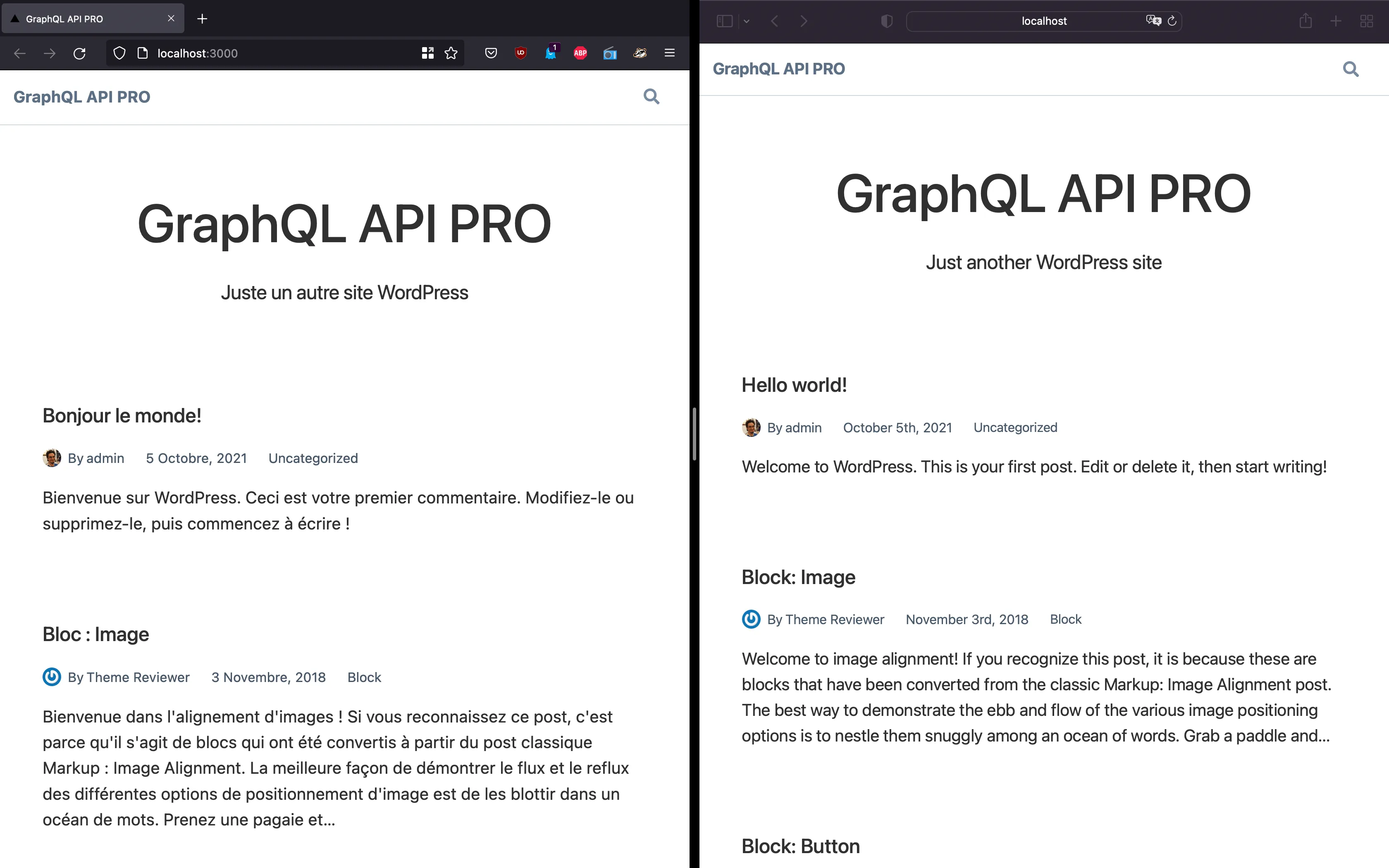Click search magnifier on English site
This screenshot has width=1389, height=868.
(1351, 69)
